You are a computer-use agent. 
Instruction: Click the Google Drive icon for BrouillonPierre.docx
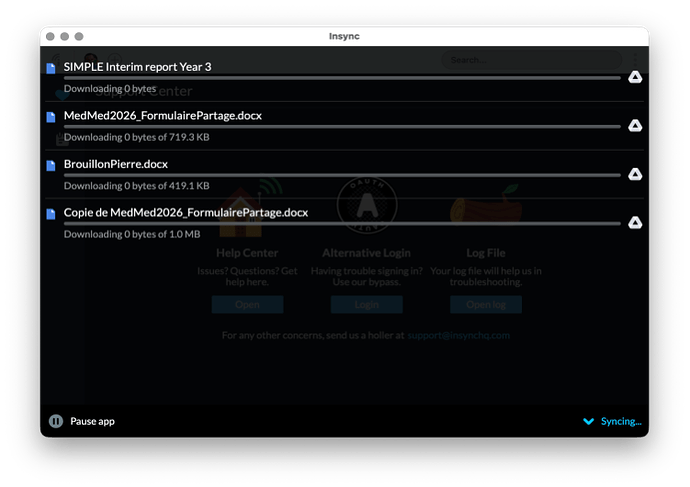635,174
